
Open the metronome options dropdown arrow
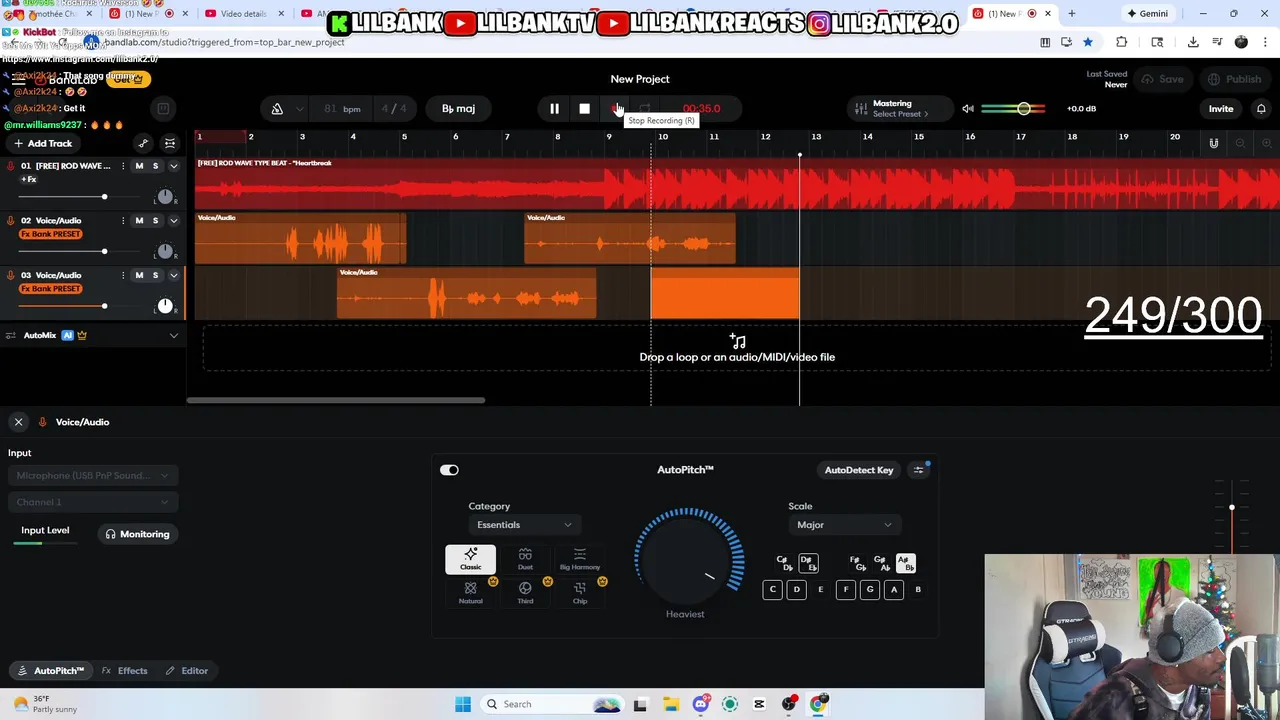pyautogui.click(x=298, y=109)
